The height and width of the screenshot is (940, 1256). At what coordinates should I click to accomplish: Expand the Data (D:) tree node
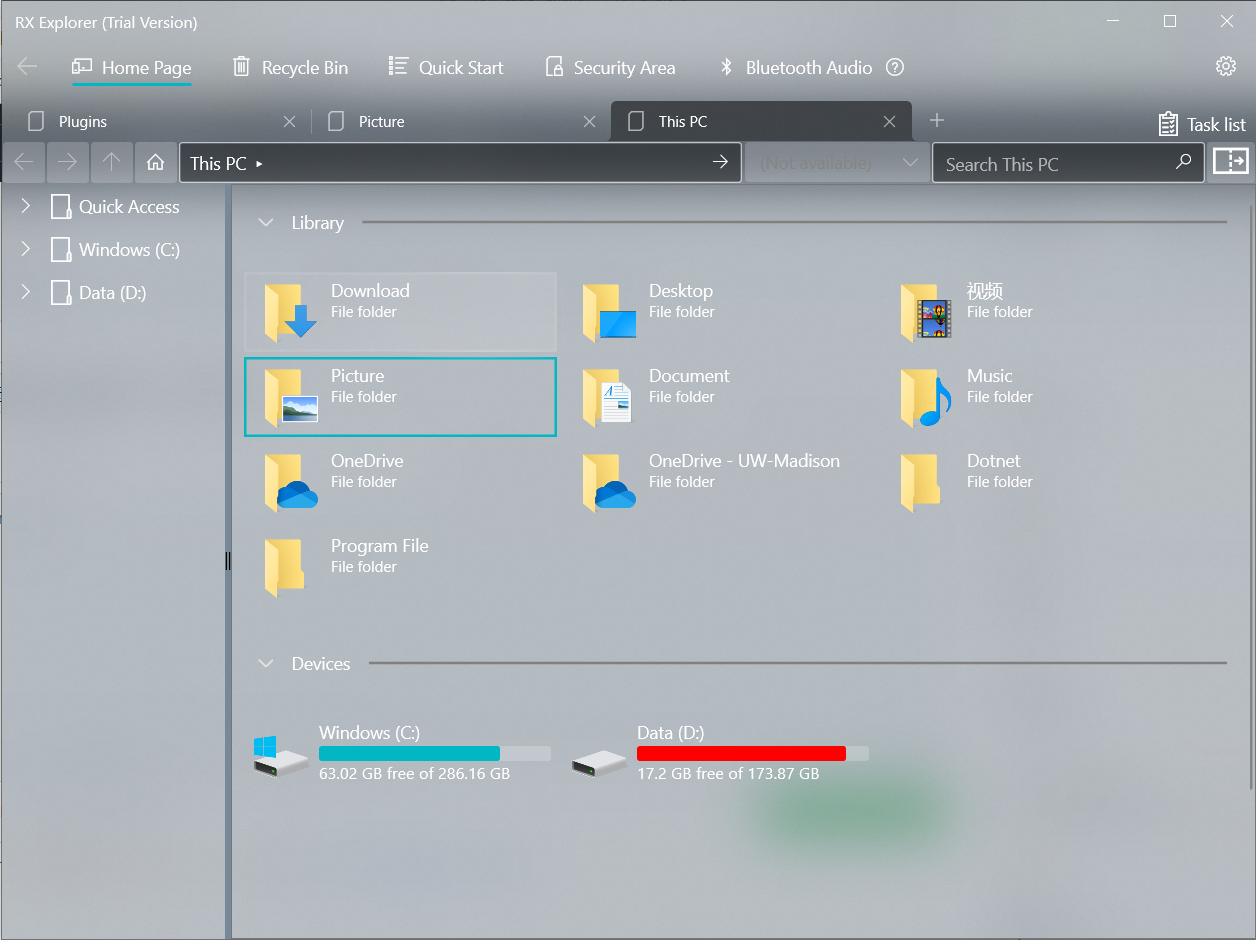click(26, 292)
